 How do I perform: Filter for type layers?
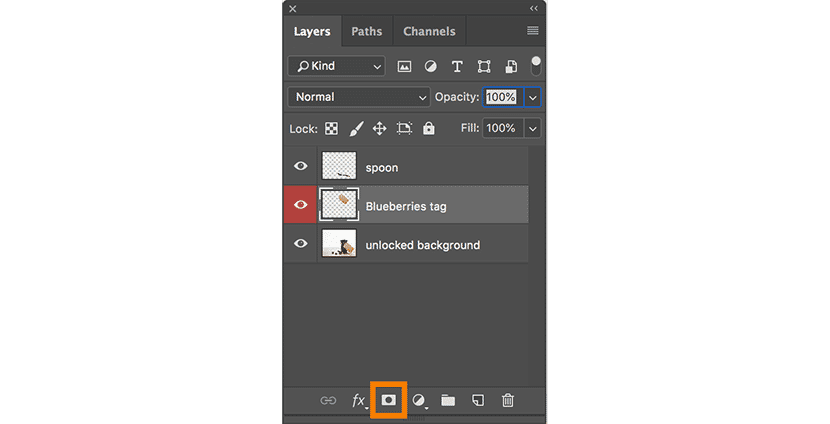coord(457,67)
